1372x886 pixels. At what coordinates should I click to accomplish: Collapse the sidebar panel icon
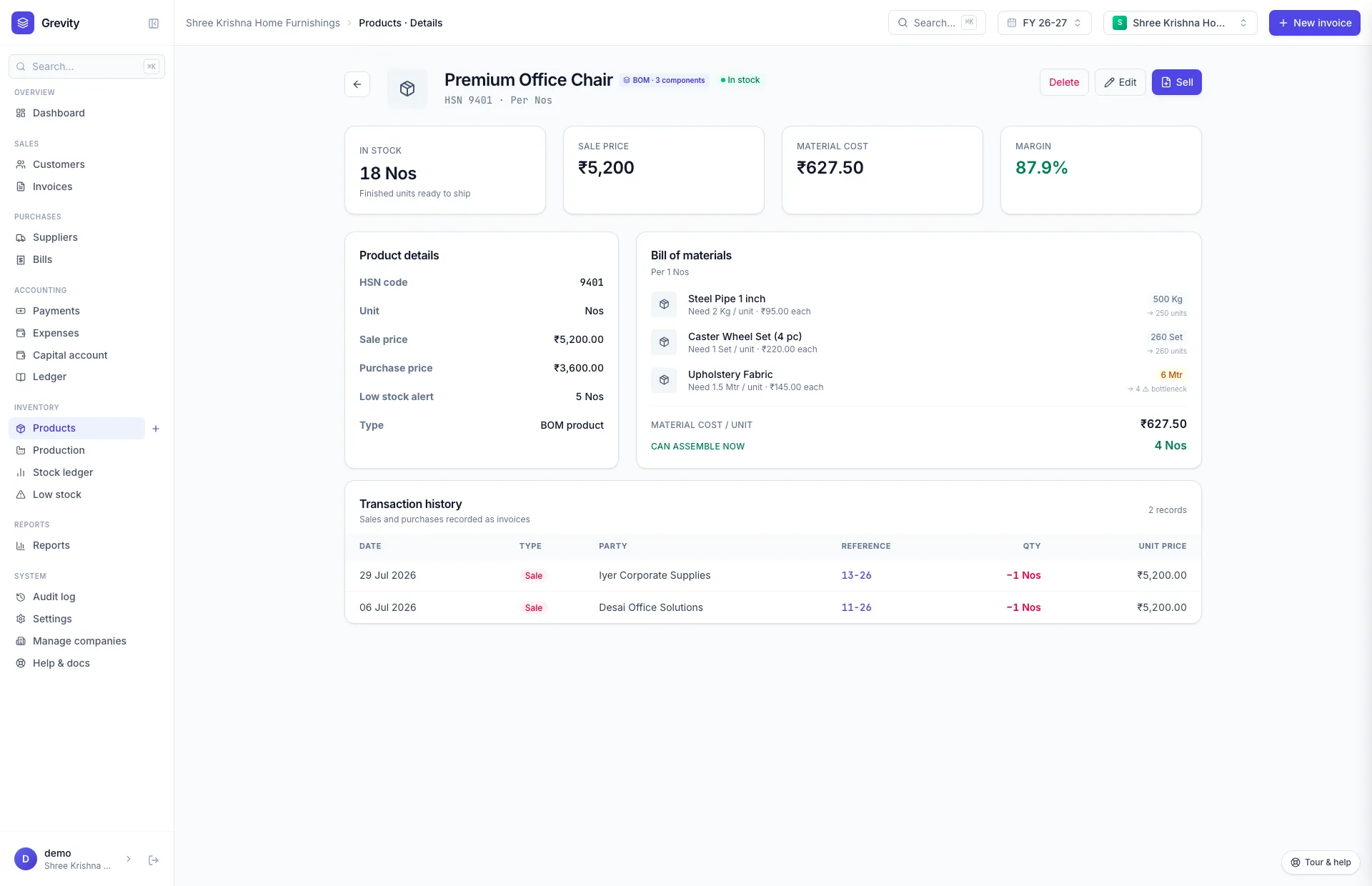coord(154,24)
